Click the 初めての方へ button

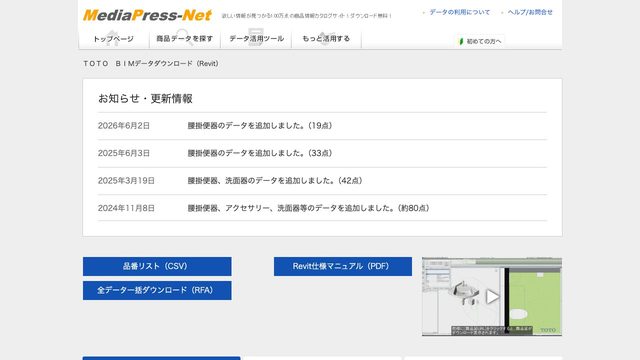point(480,41)
